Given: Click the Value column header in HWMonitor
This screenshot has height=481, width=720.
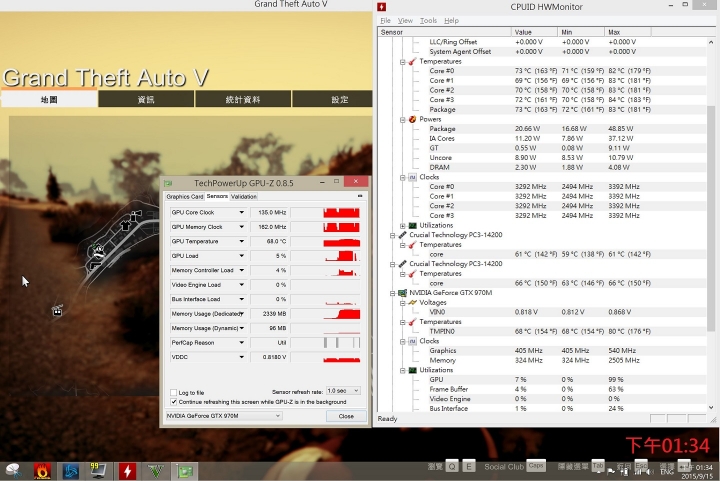Looking at the screenshot, I should point(534,32).
